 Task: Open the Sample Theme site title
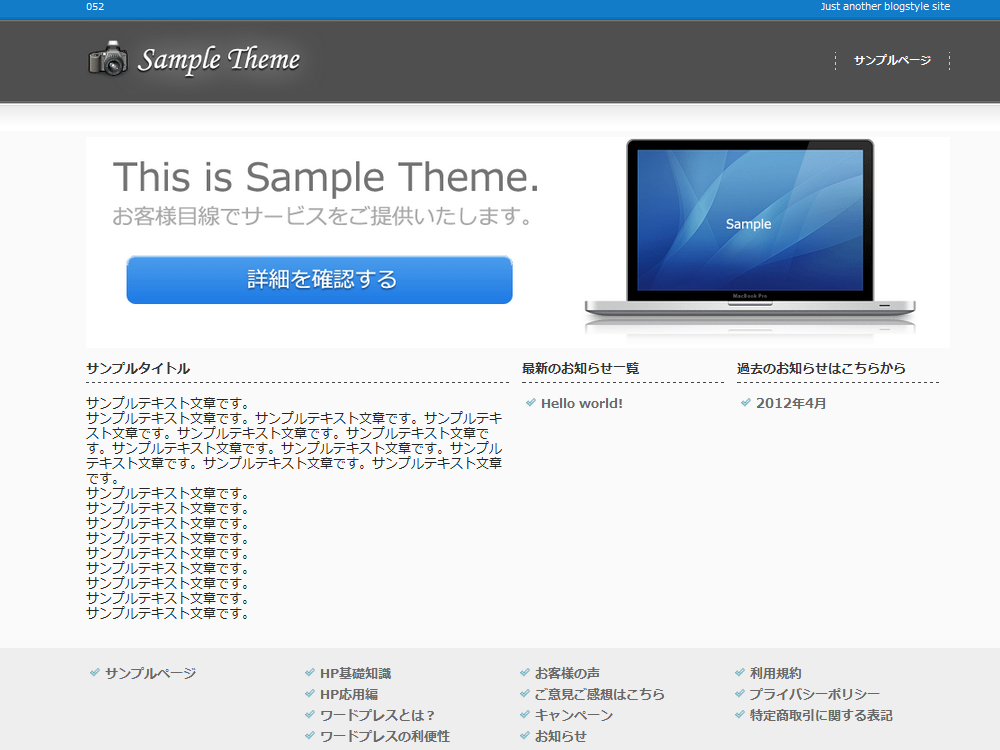219,59
